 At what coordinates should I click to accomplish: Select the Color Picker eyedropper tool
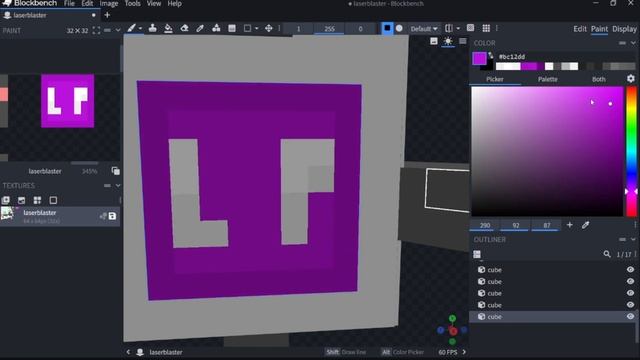pos(200,28)
